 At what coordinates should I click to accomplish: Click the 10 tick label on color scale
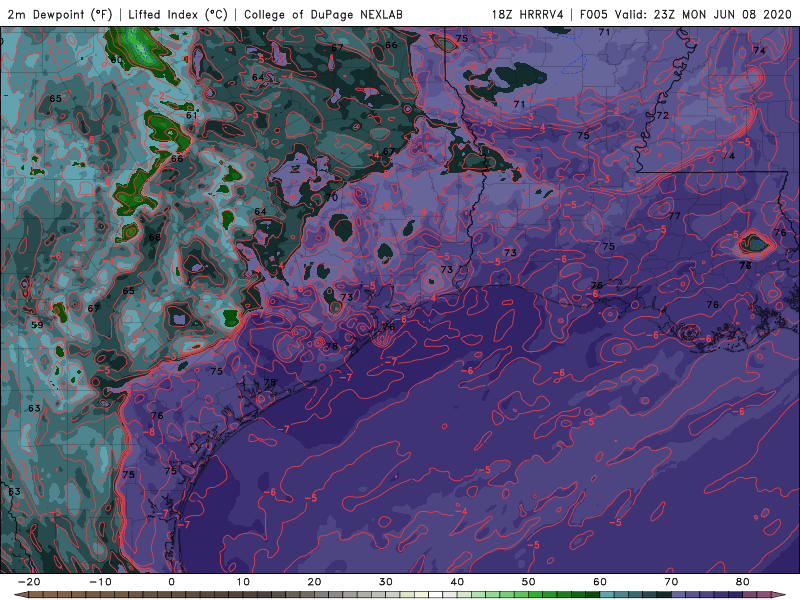[243, 582]
